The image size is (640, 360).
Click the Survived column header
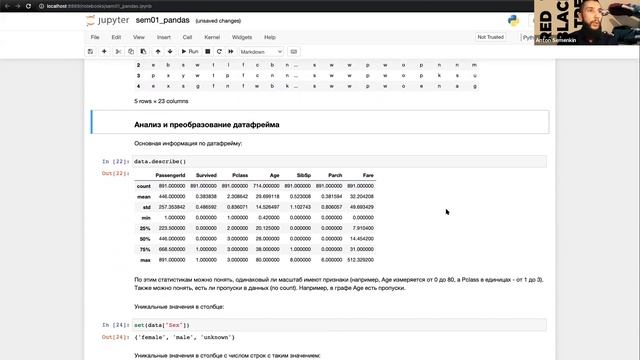(206, 175)
